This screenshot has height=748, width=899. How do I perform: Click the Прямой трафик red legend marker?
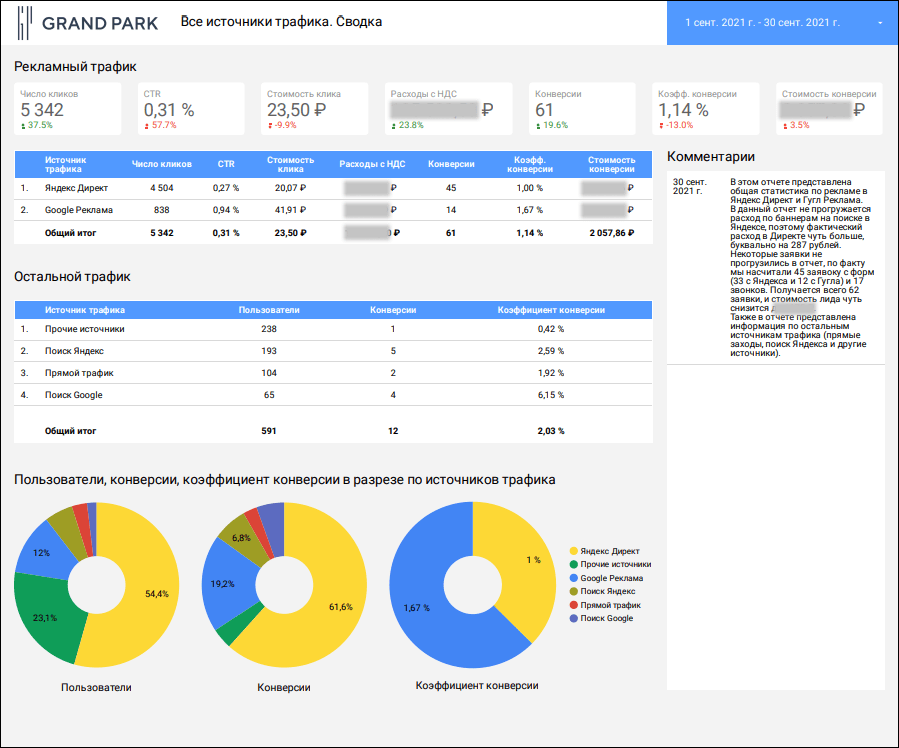[573, 605]
